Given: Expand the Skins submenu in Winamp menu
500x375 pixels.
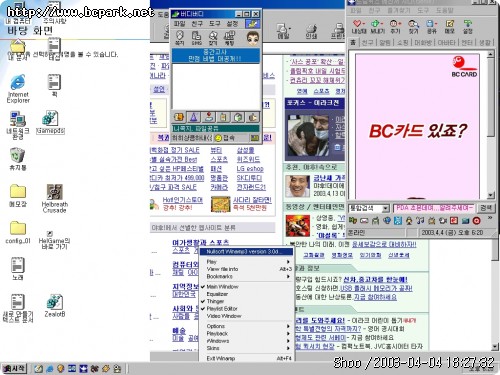Looking at the screenshot, I should tap(247, 348).
